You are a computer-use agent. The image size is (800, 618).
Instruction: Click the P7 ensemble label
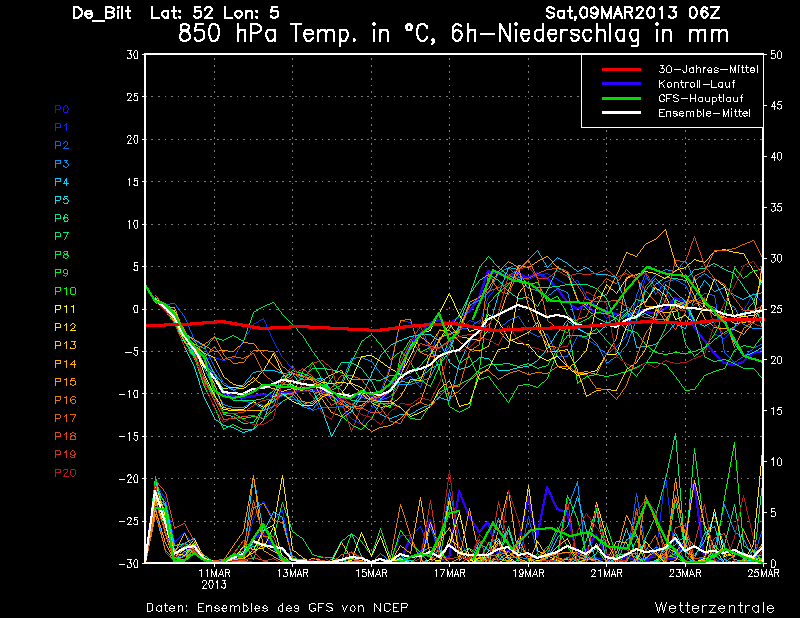(x=62, y=236)
